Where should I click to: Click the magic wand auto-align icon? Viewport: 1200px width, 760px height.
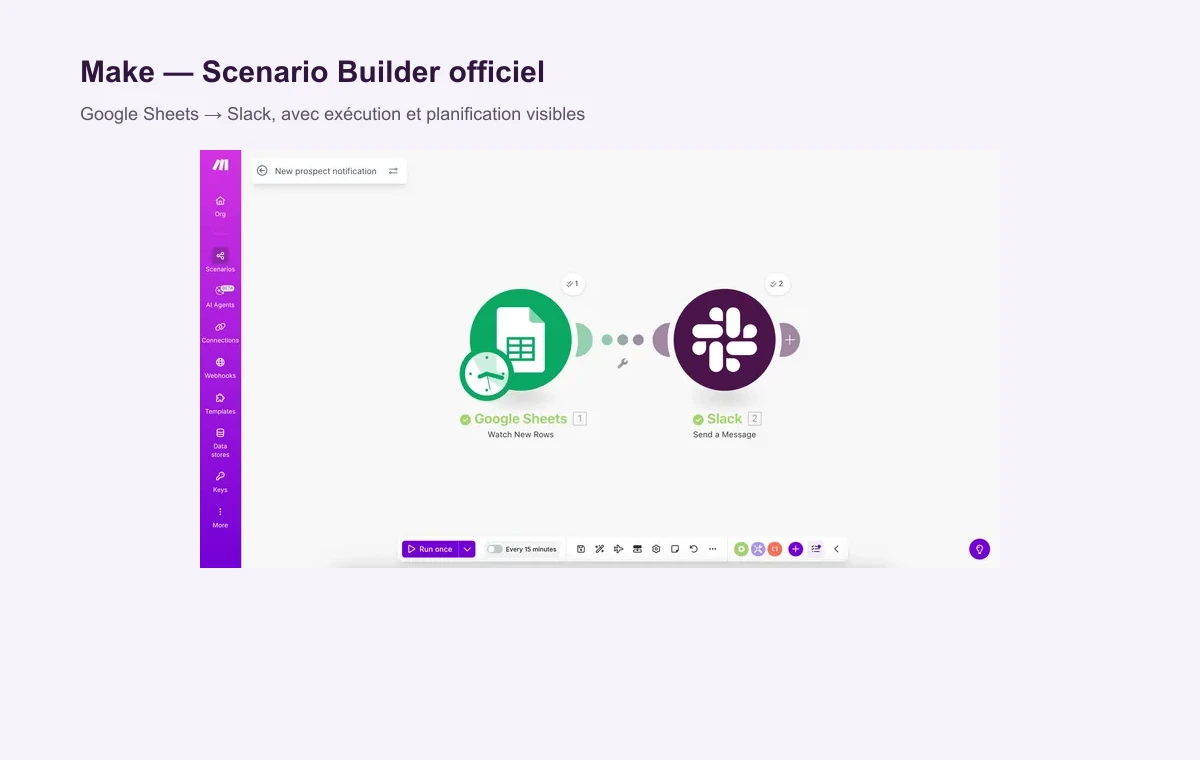[600, 549]
